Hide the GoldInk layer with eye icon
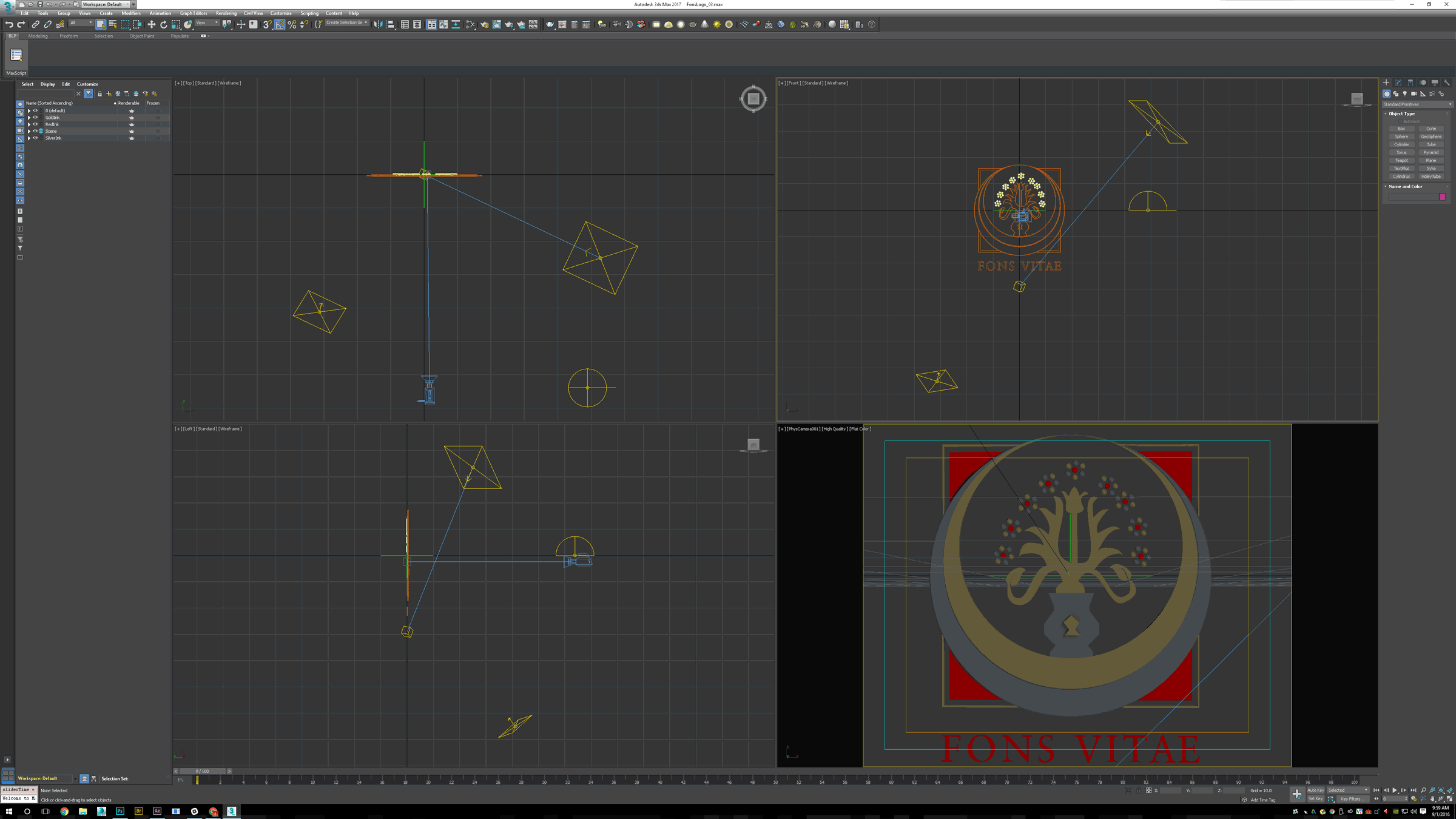 (x=35, y=118)
